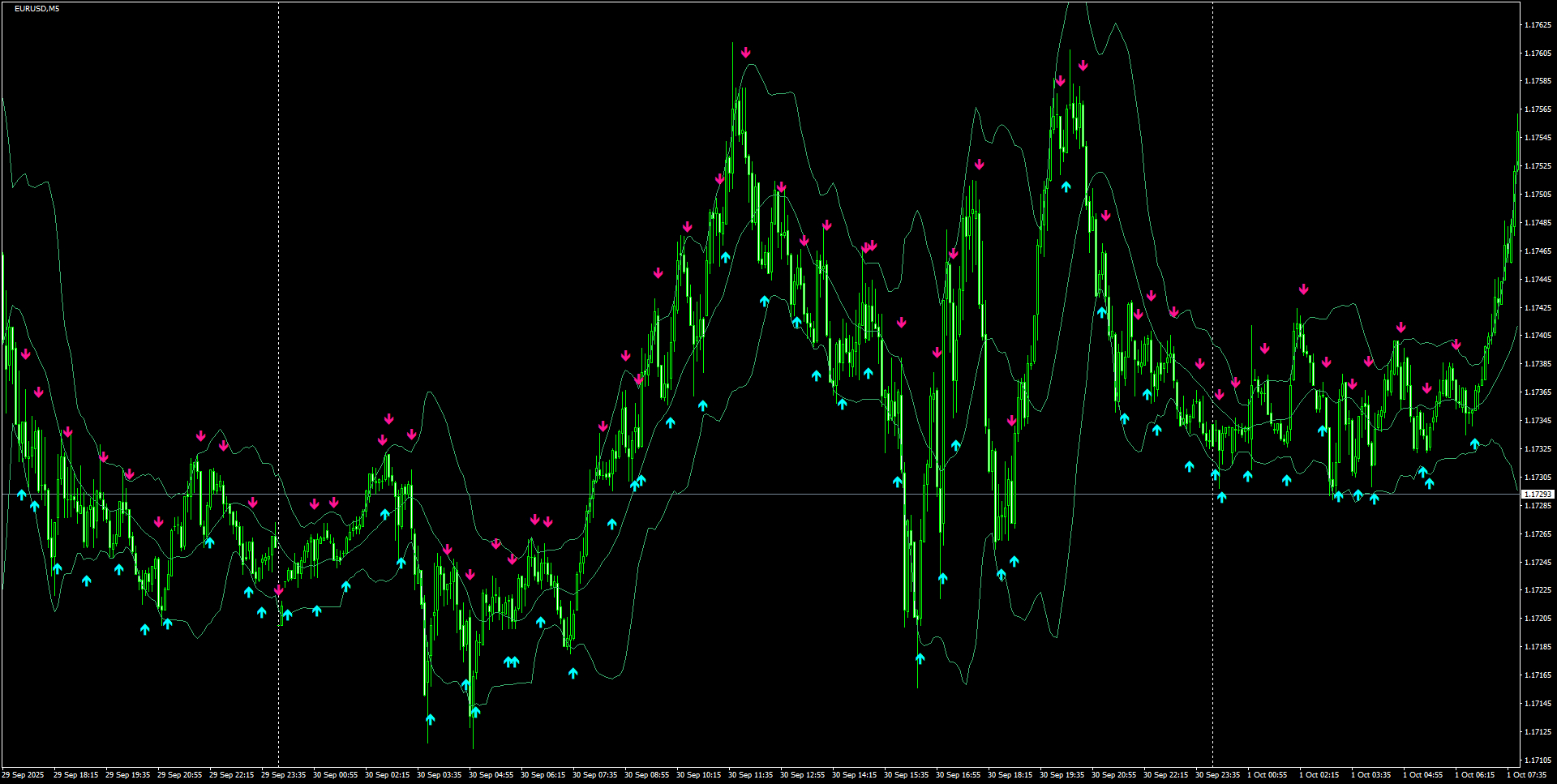Viewport: 1557px width, 784px height.
Task: Click the 1 Oct 00:55 time label
Action: click(1267, 775)
